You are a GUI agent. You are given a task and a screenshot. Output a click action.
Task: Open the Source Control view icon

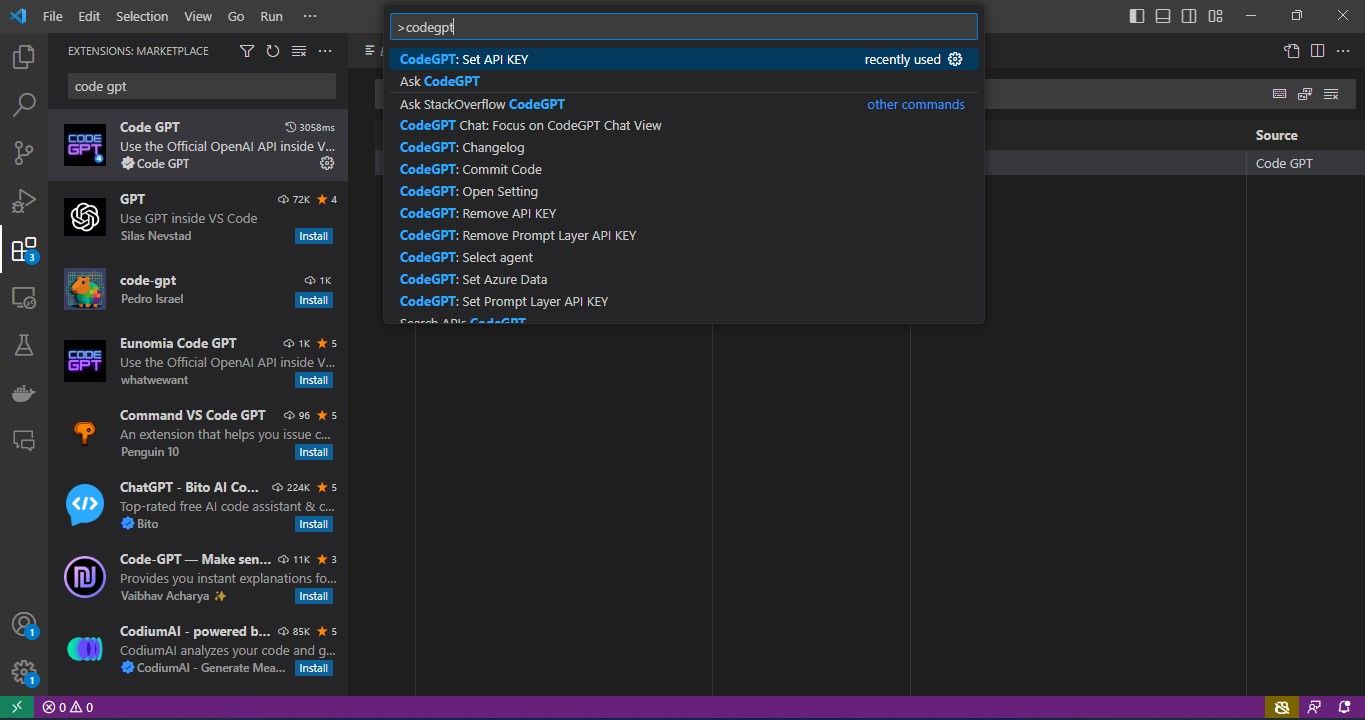[x=24, y=152]
